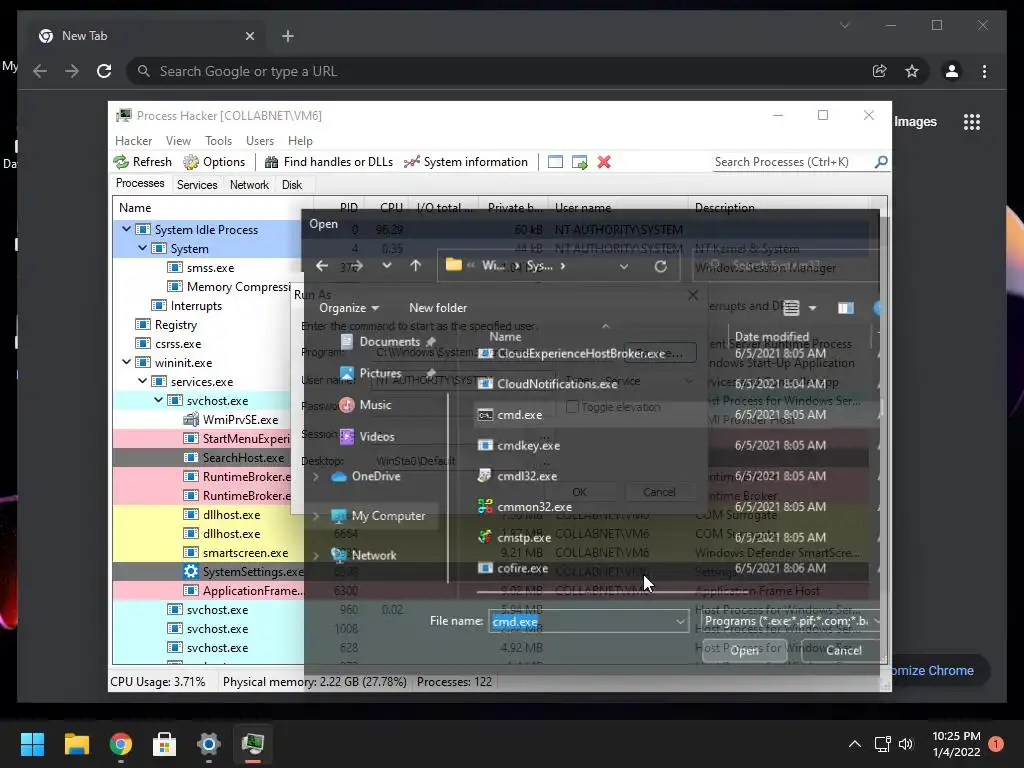Open File Explorer from the taskbar

76,744
